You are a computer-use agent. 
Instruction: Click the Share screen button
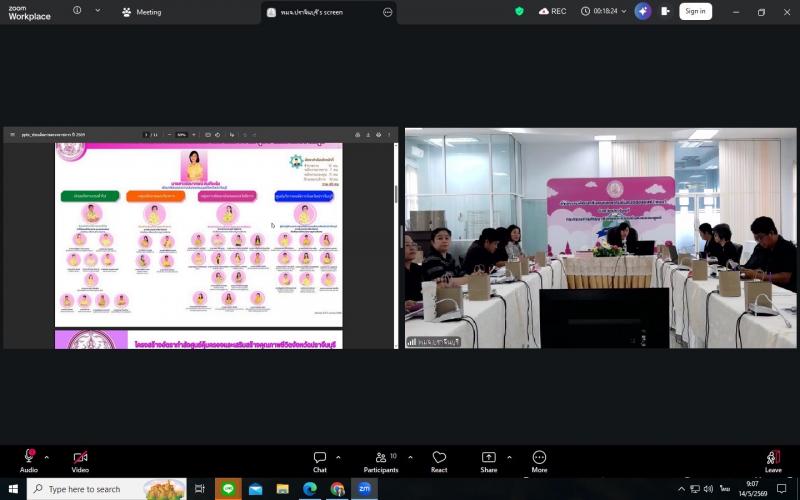pyautogui.click(x=489, y=461)
